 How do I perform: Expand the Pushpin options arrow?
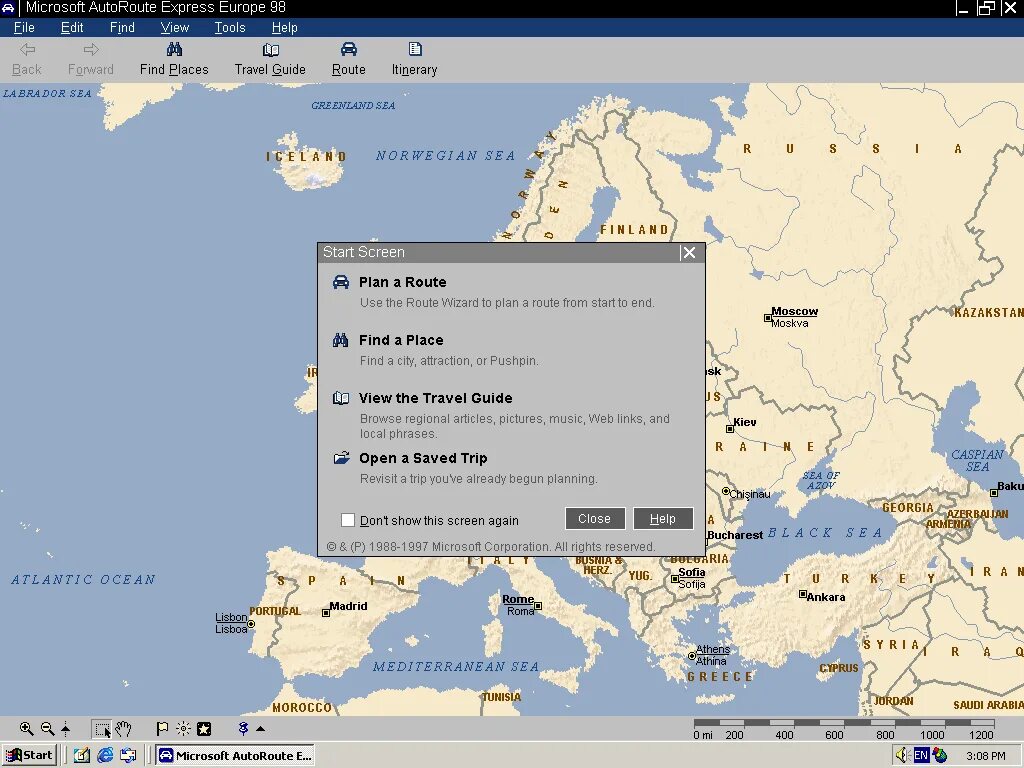[x=261, y=729]
